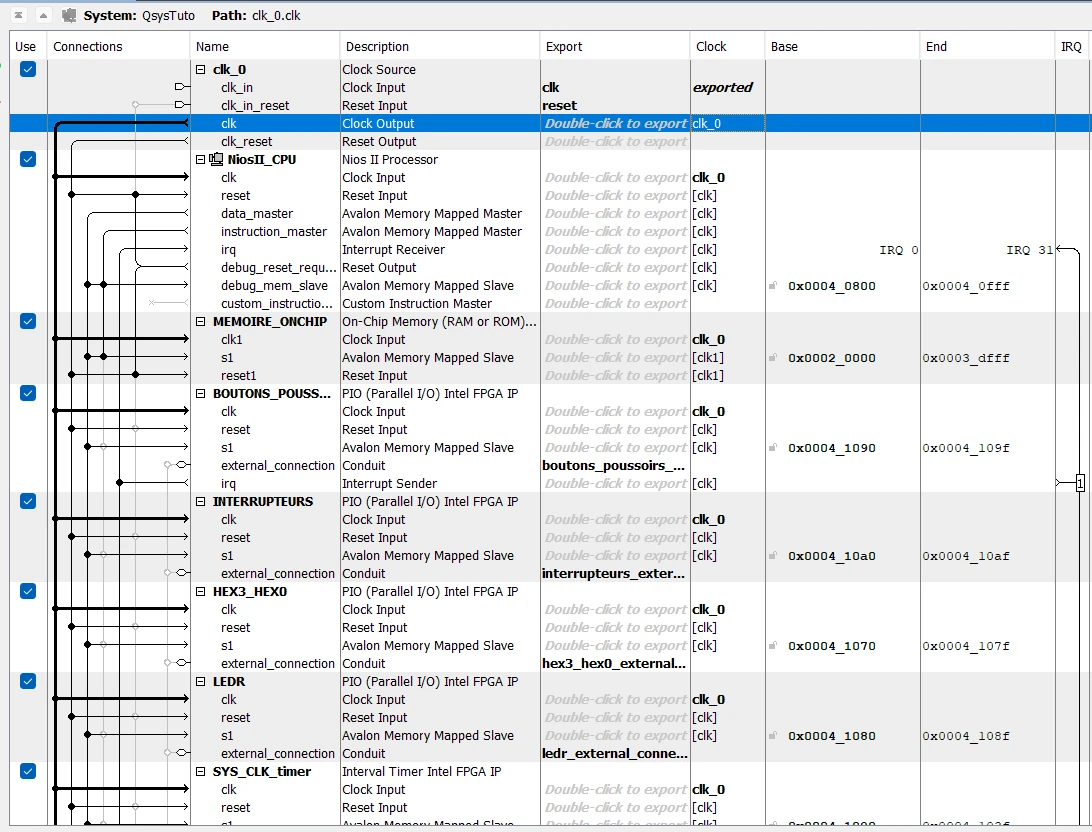This screenshot has width=1092, height=832.
Task: Collapse the MEMOIRE_ONCHIP tree node
Action: (201, 322)
